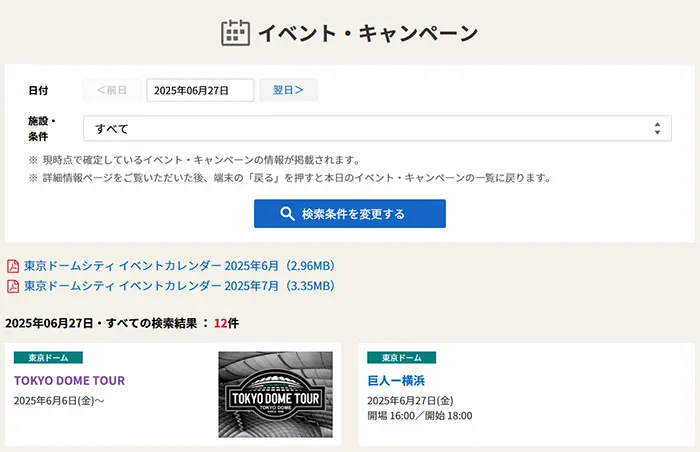This screenshot has width=700, height=452.
Task: Click the up/down arrows of the facility dropdown
Action: coord(657,129)
